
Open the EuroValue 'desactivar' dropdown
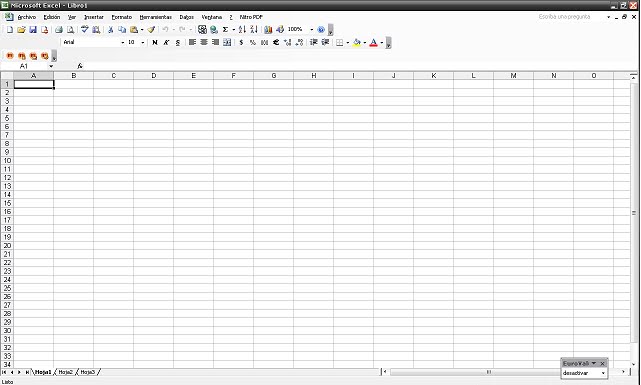[x=603, y=373]
